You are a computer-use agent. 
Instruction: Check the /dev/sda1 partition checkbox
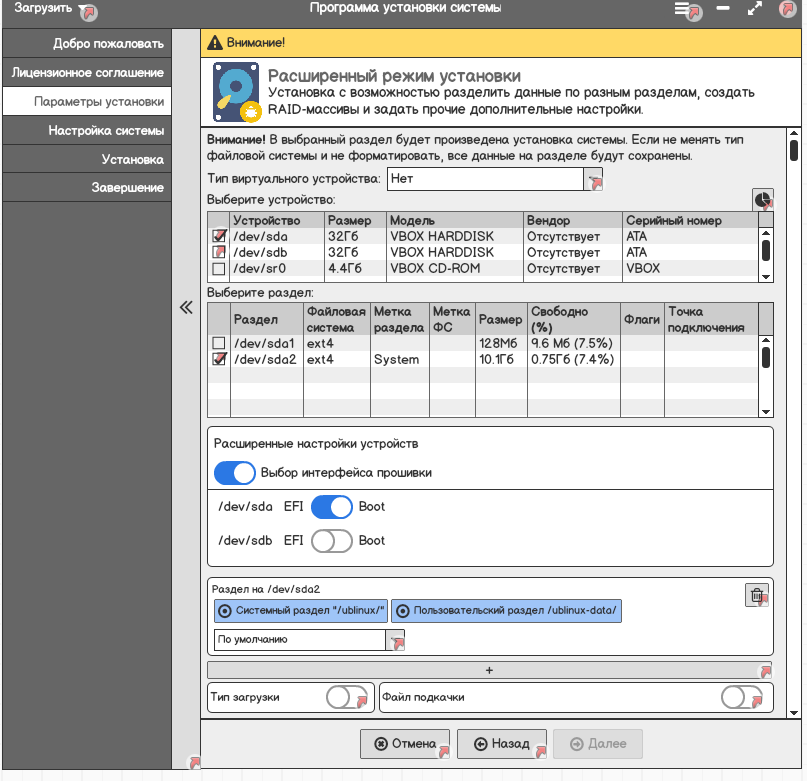click(219, 343)
